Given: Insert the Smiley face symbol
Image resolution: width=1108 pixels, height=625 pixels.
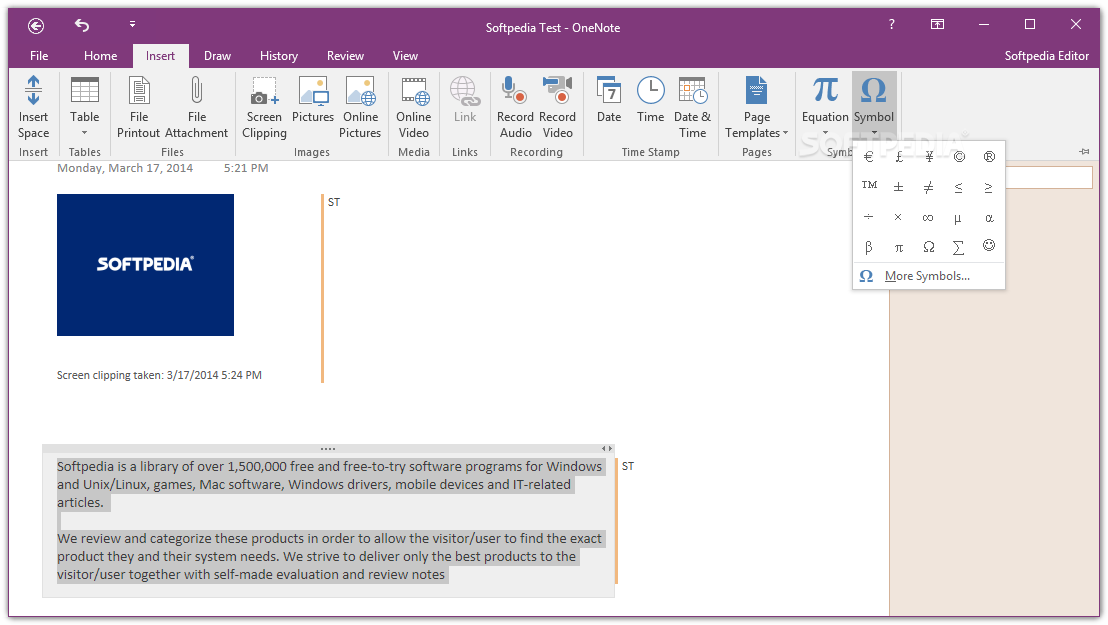Looking at the screenshot, I should tap(989, 246).
